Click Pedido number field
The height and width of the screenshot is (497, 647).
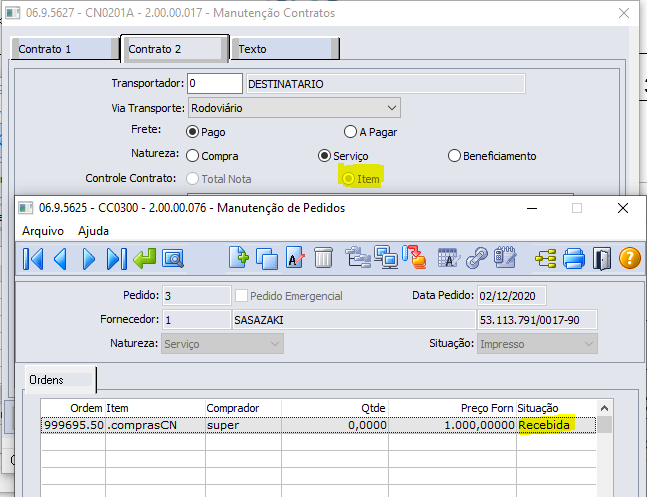[x=196, y=296]
